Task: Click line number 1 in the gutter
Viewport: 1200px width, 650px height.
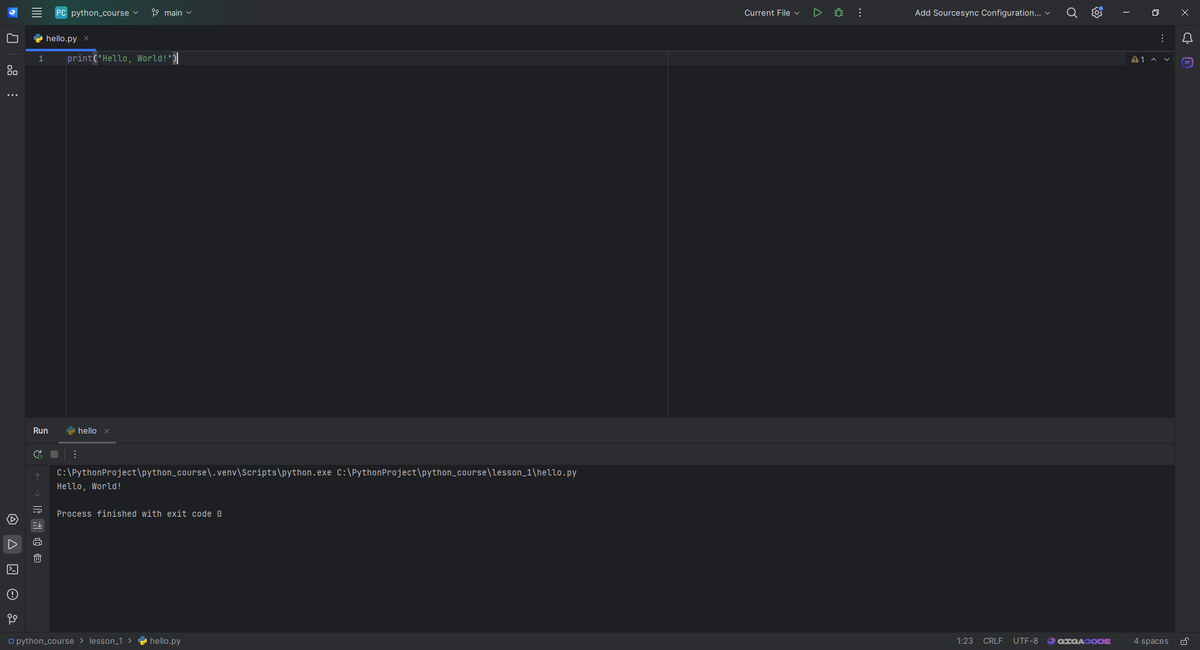Action: point(41,59)
